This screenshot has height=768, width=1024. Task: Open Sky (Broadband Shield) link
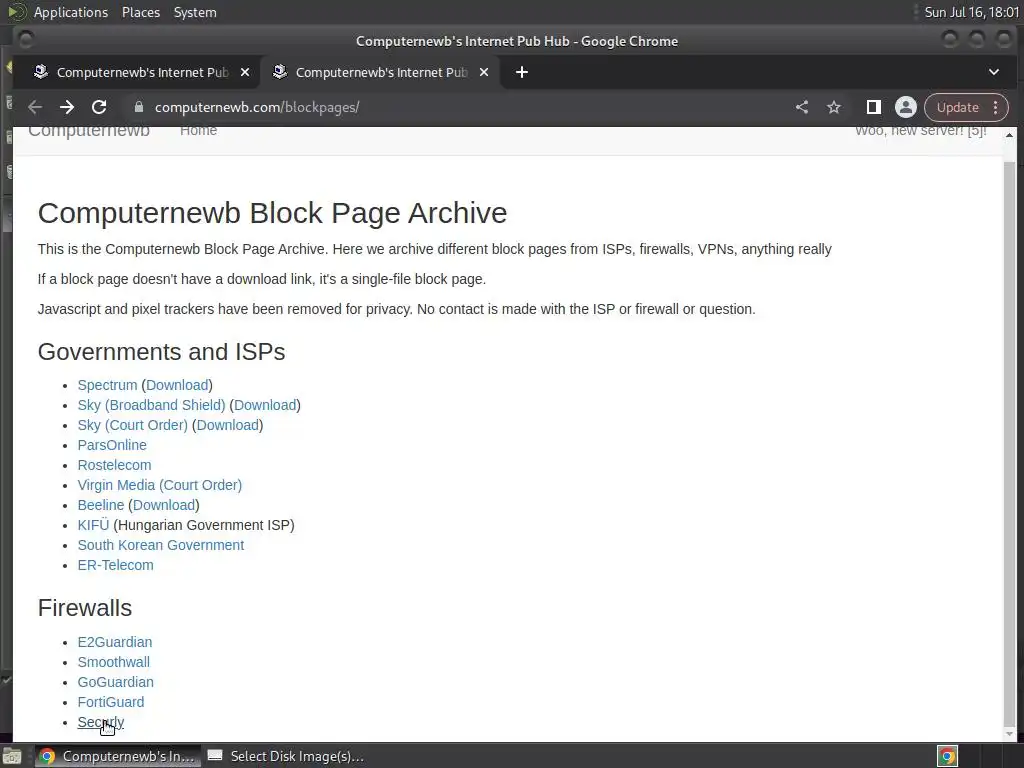click(x=152, y=405)
